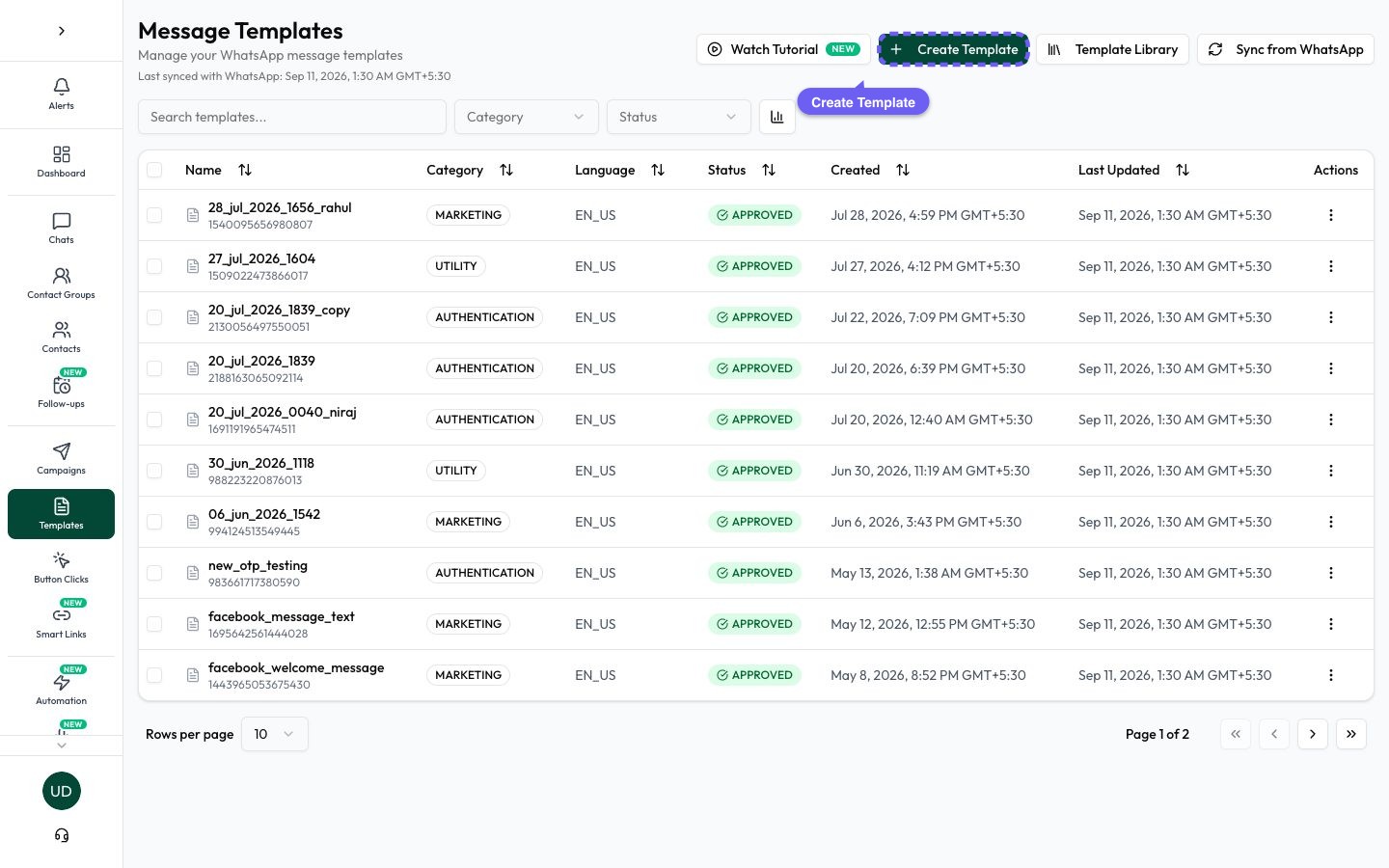This screenshot has width=1389, height=868.
Task: Change rows per page dropdown
Action: (275, 734)
